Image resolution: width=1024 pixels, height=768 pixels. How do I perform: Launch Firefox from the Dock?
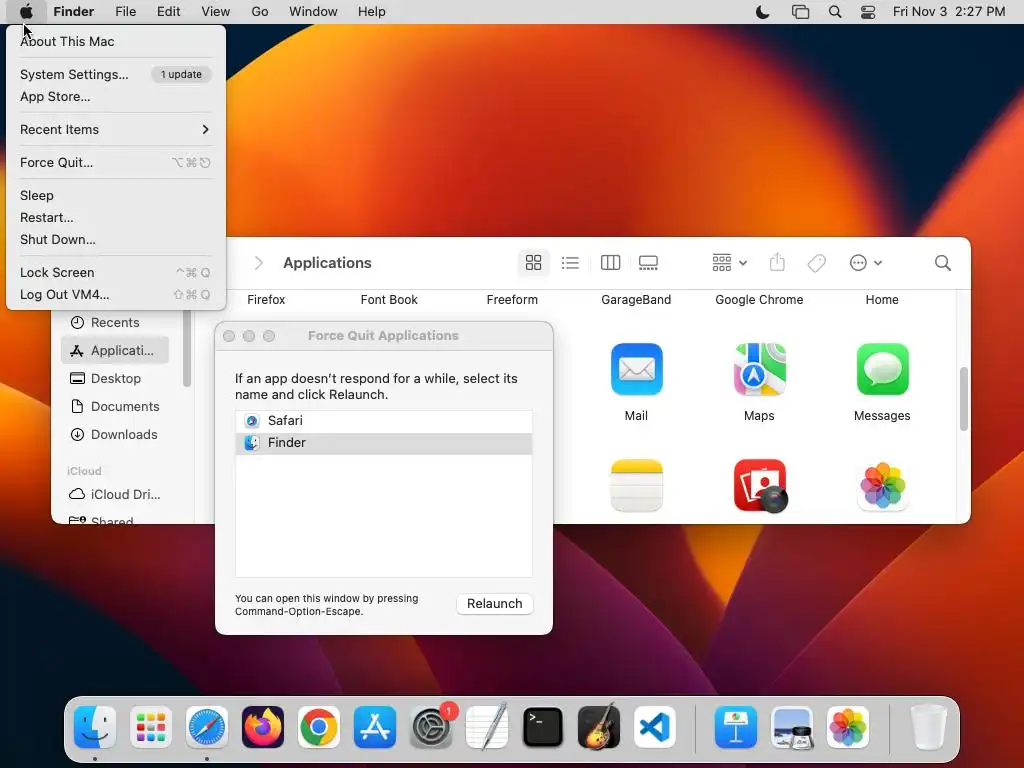[x=263, y=727]
